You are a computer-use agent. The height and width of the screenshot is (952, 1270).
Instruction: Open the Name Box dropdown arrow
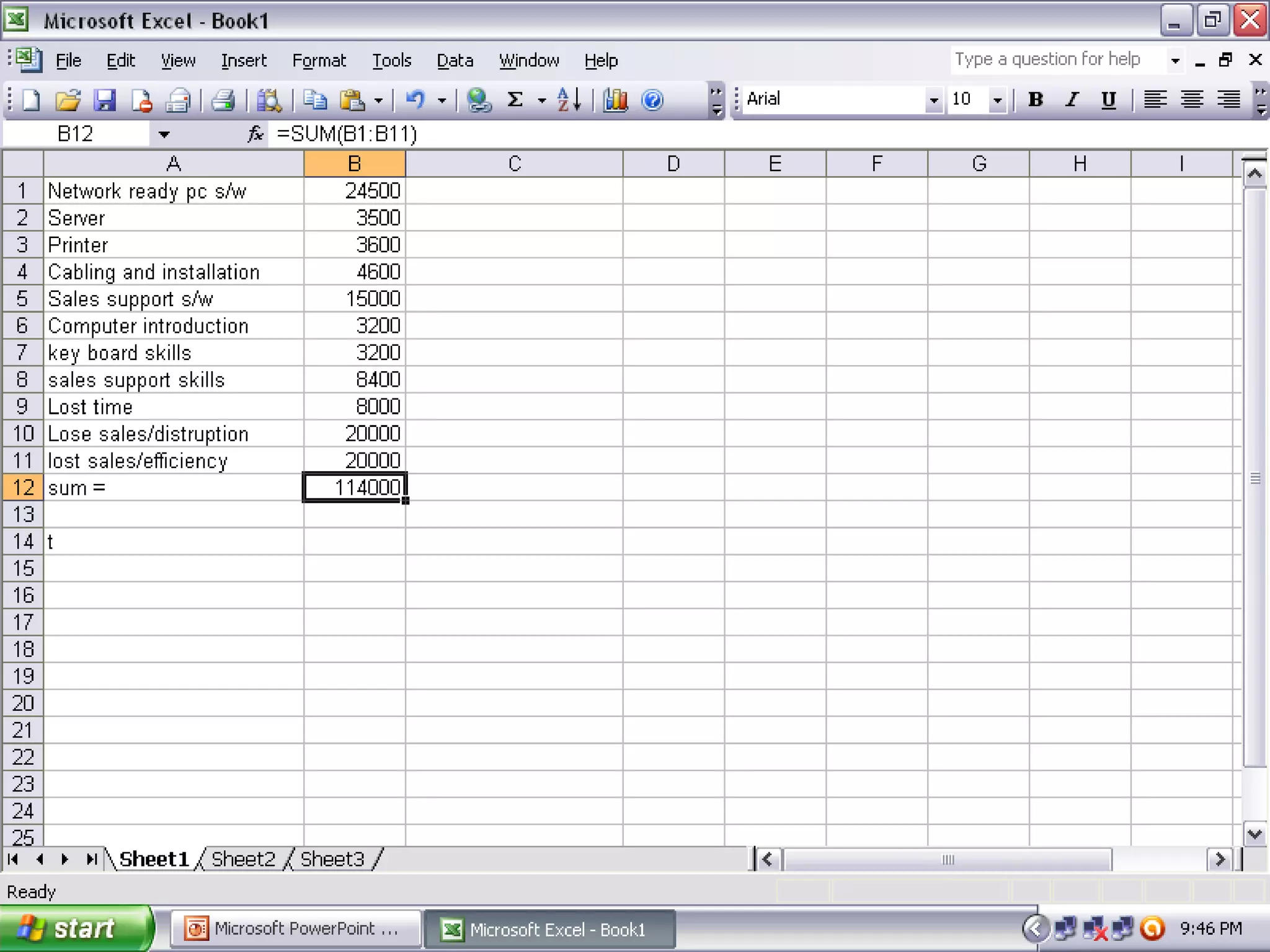point(164,134)
